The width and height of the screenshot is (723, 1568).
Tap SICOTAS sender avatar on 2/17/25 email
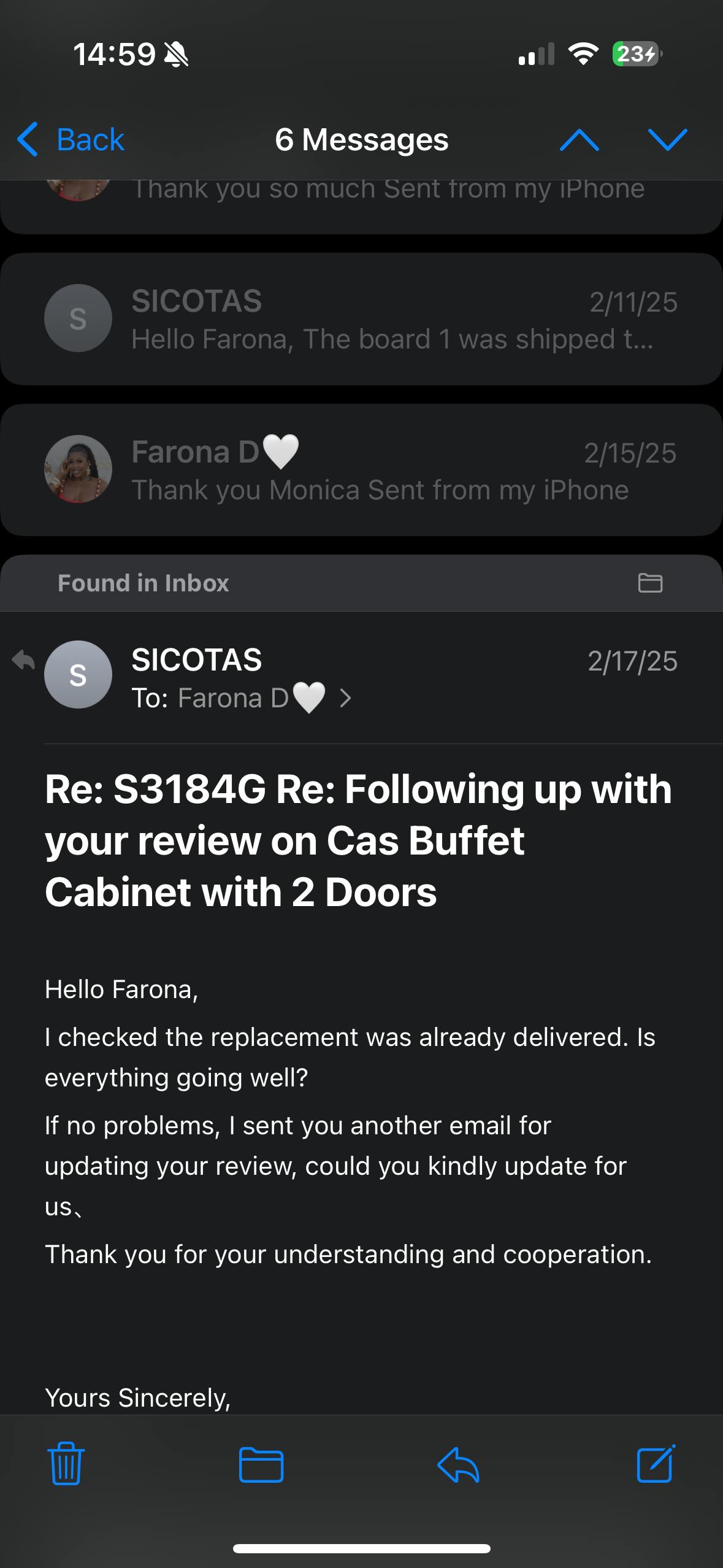[x=78, y=674]
